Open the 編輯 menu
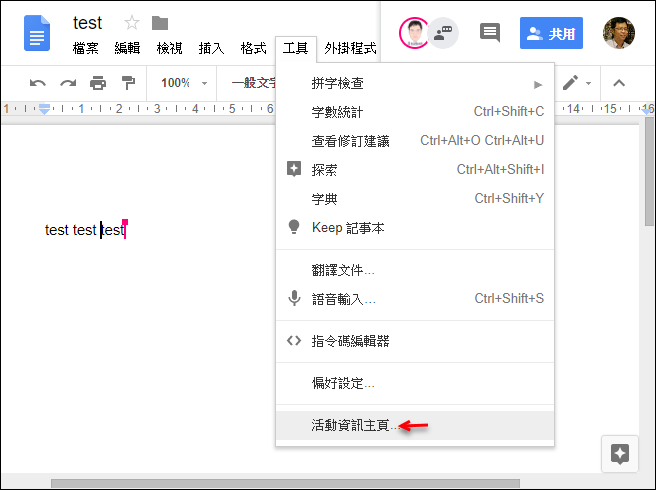 point(127,48)
